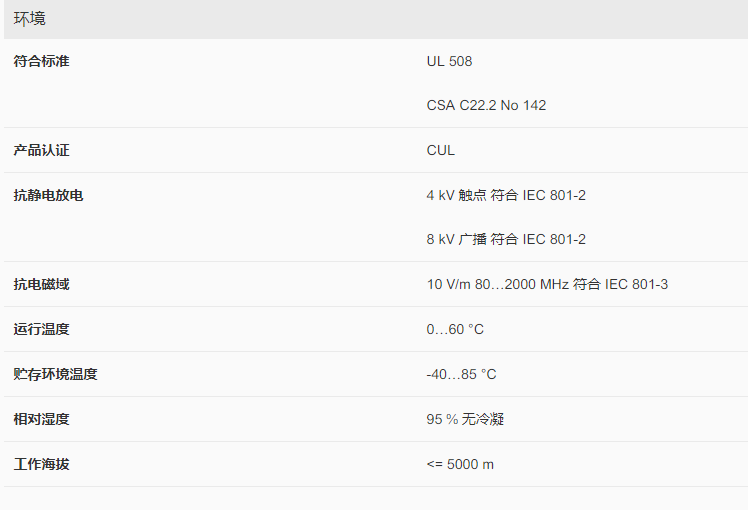Viewport: 748px width, 510px height.
Task: Click the 产品认证 label
Action: click(x=41, y=150)
